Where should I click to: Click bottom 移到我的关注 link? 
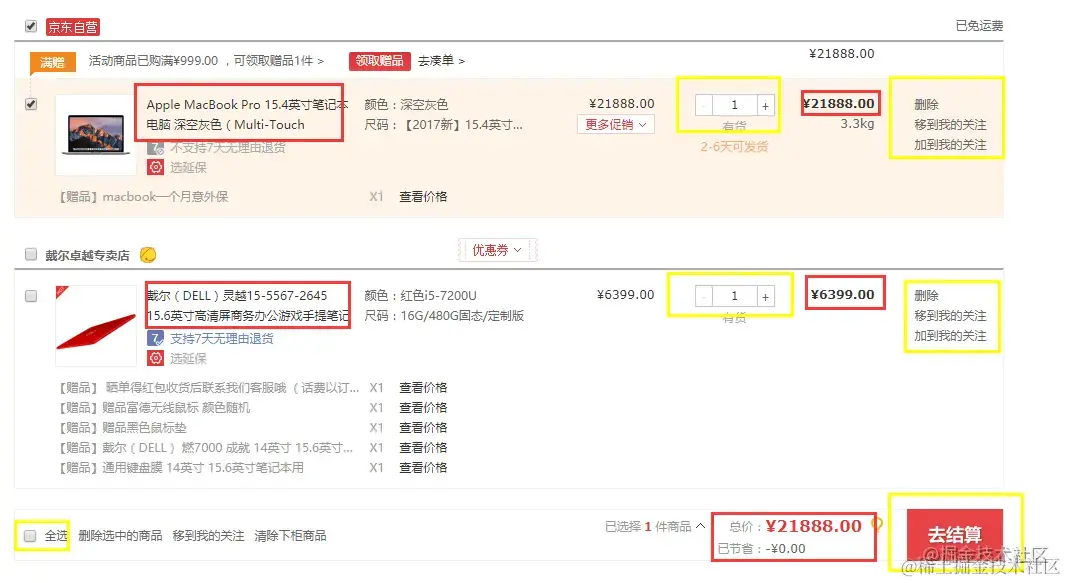[x=208, y=536]
